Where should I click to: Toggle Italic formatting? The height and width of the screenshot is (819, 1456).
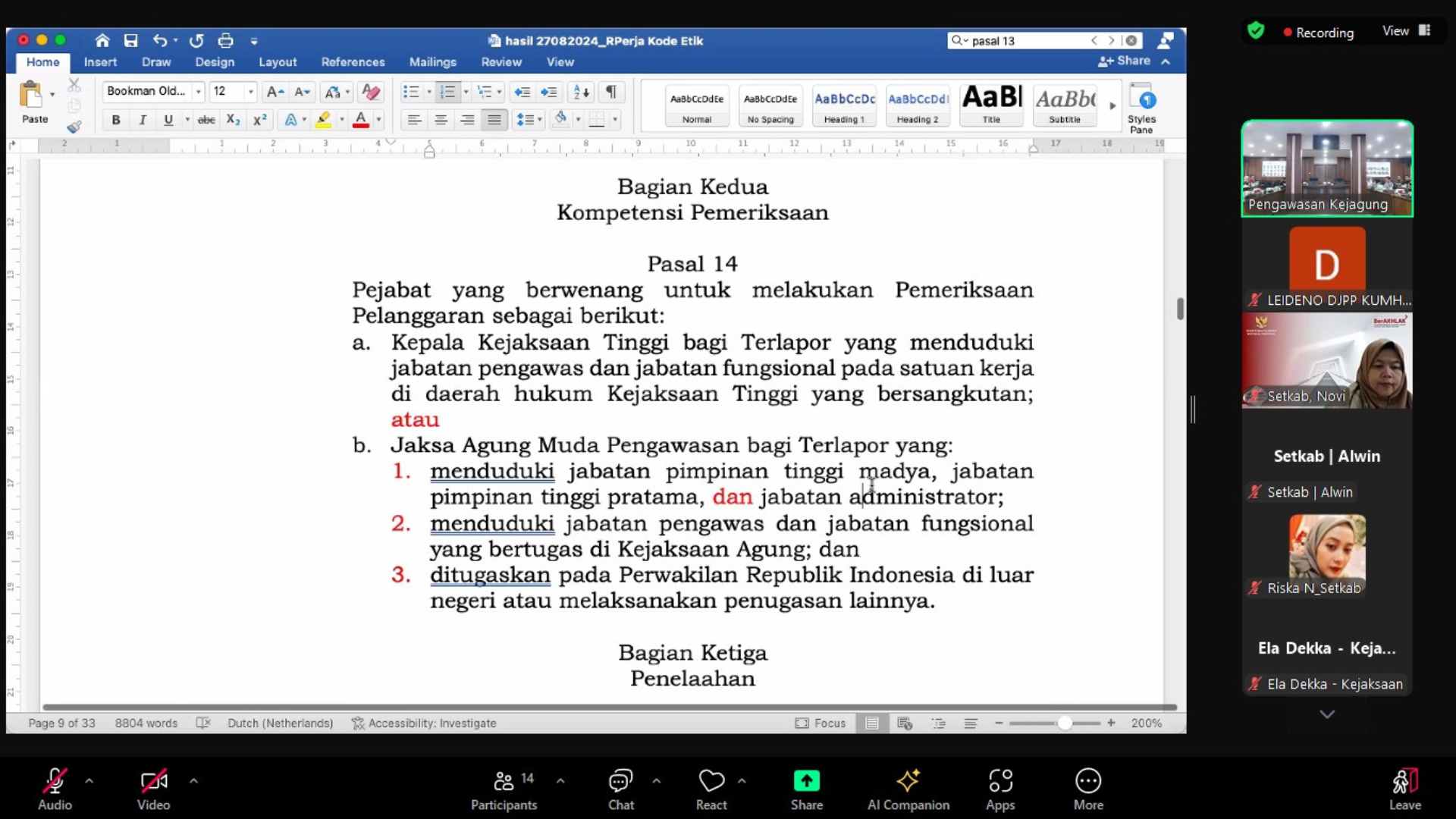pyautogui.click(x=142, y=120)
